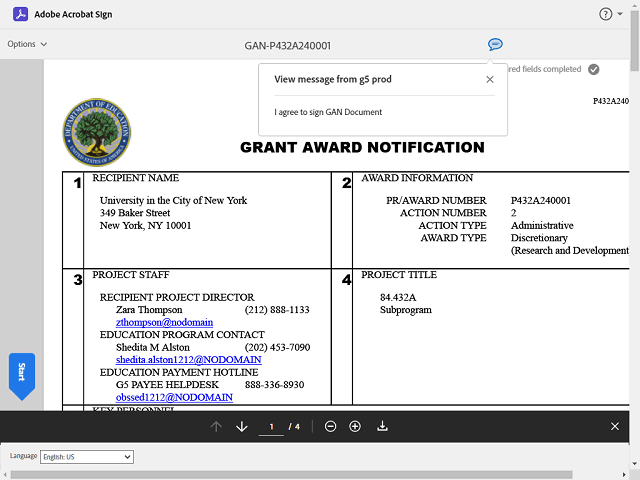Close the message from g5 prod popup
The image size is (640, 480).
click(489, 79)
